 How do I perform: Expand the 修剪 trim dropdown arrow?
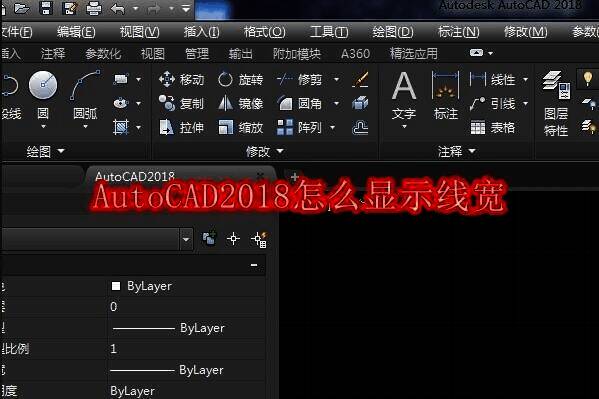point(336,79)
